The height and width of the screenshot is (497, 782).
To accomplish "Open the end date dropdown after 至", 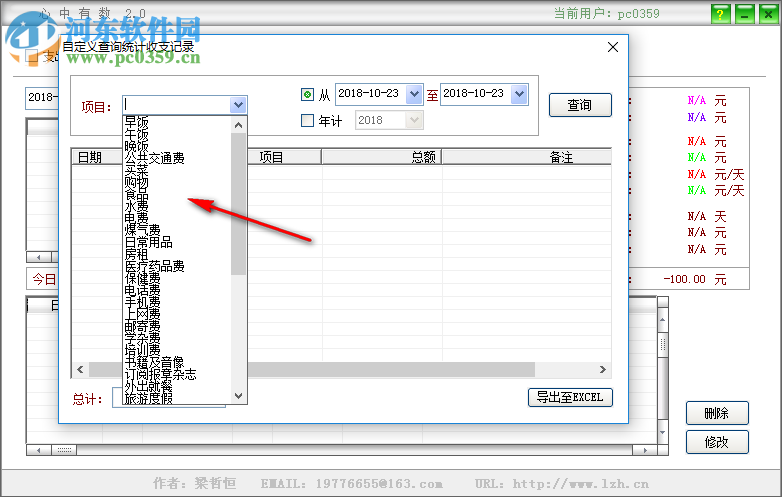I will pyautogui.click(x=519, y=94).
